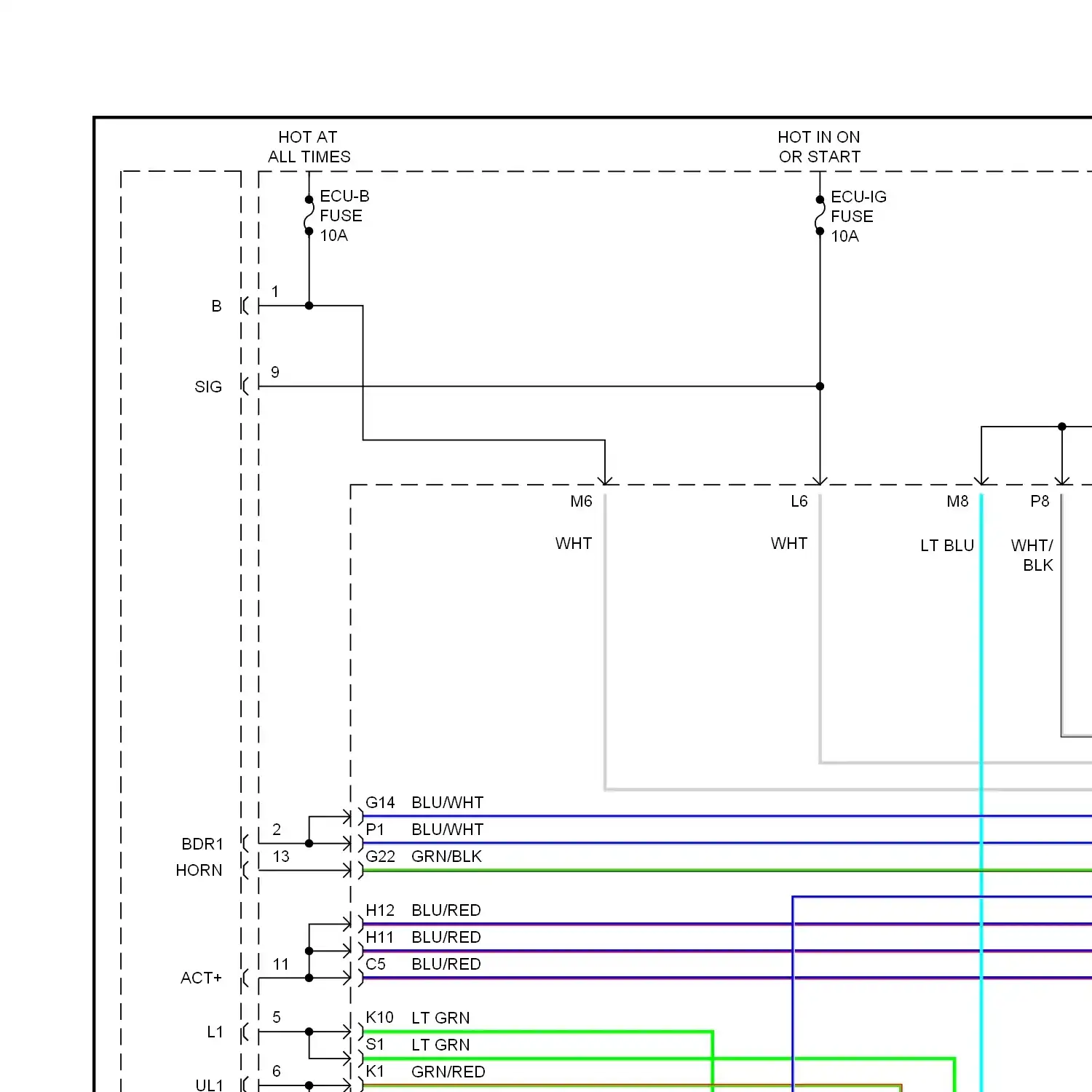Click the WHT label under L6
Image resolution: width=1092 pixels, height=1092 pixels.
pyautogui.click(x=789, y=544)
